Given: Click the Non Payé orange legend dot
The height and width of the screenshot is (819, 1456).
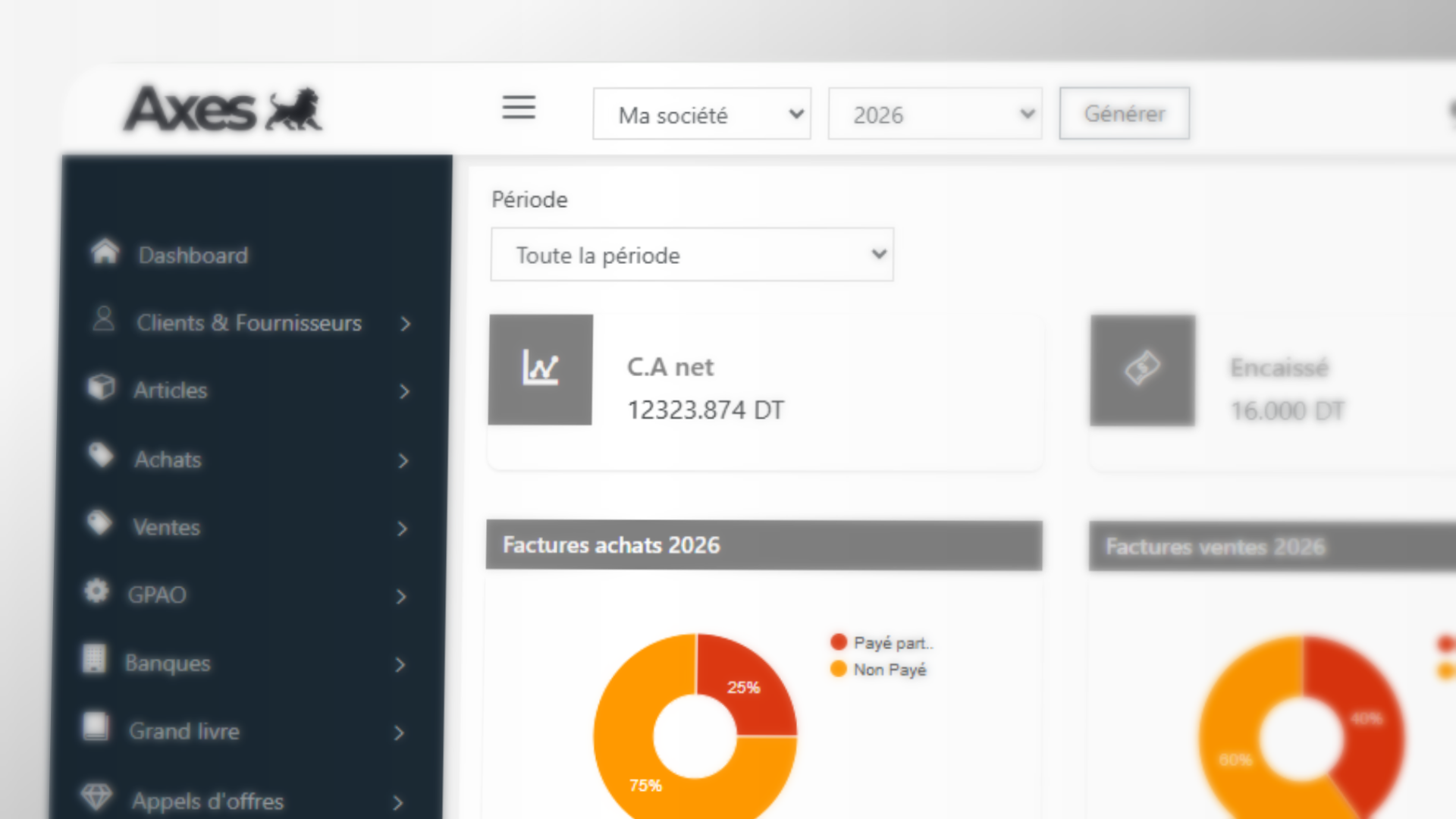Looking at the screenshot, I should [x=838, y=669].
